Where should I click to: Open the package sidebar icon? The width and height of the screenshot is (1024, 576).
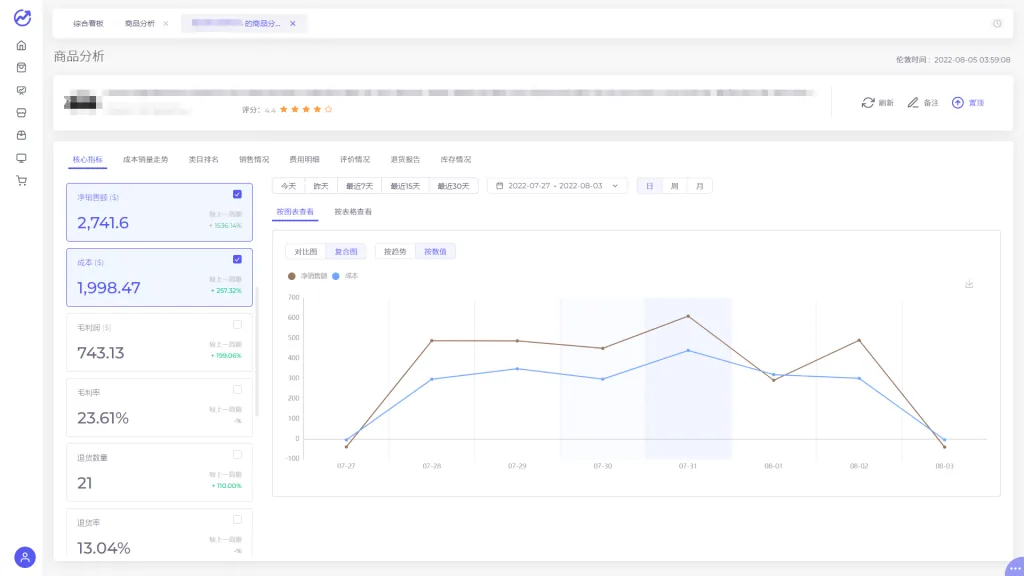tap(22, 135)
